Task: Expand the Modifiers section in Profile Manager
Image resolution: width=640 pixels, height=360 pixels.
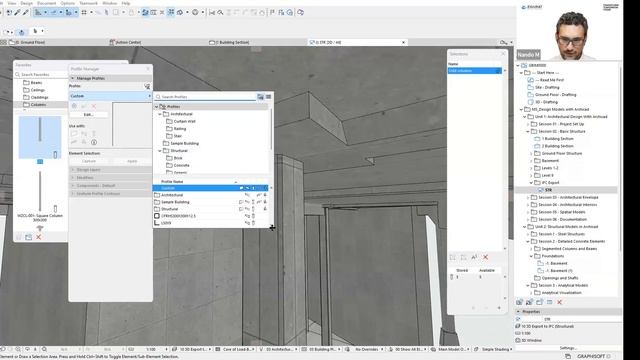Action: tap(111, 178)
